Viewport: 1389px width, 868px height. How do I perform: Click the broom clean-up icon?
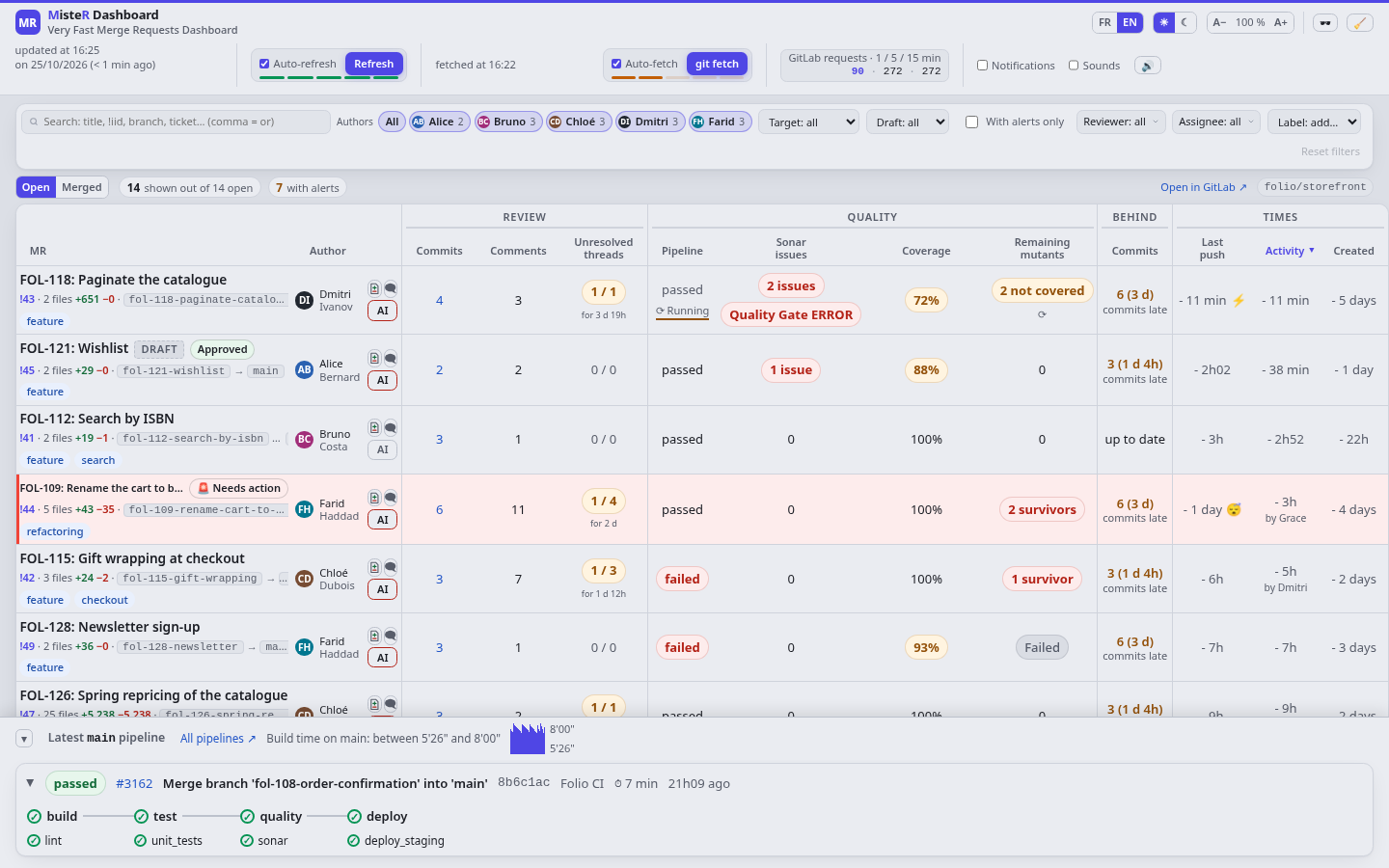pos(1359,22)
